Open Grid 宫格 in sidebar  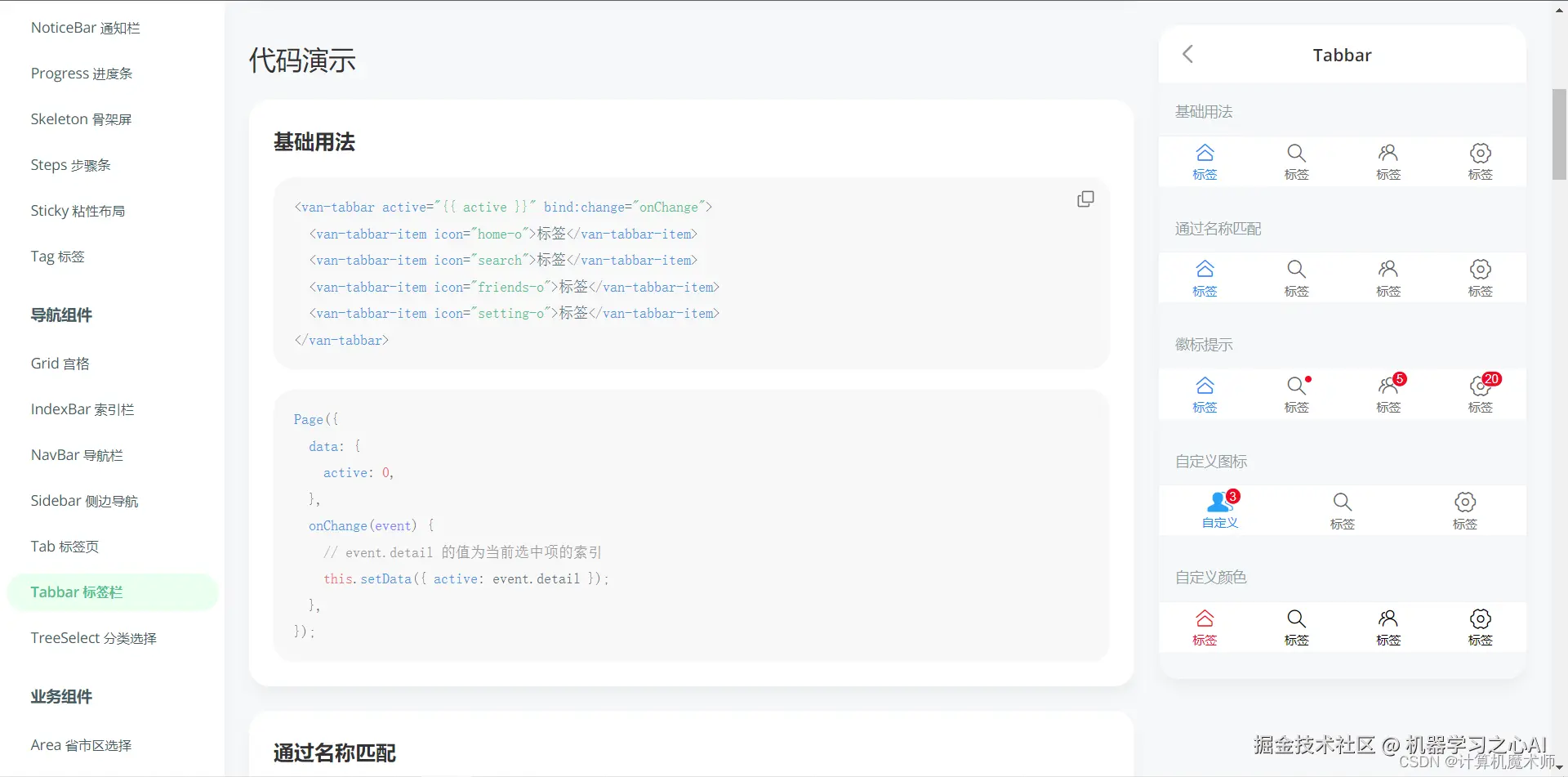pos(60,364)
